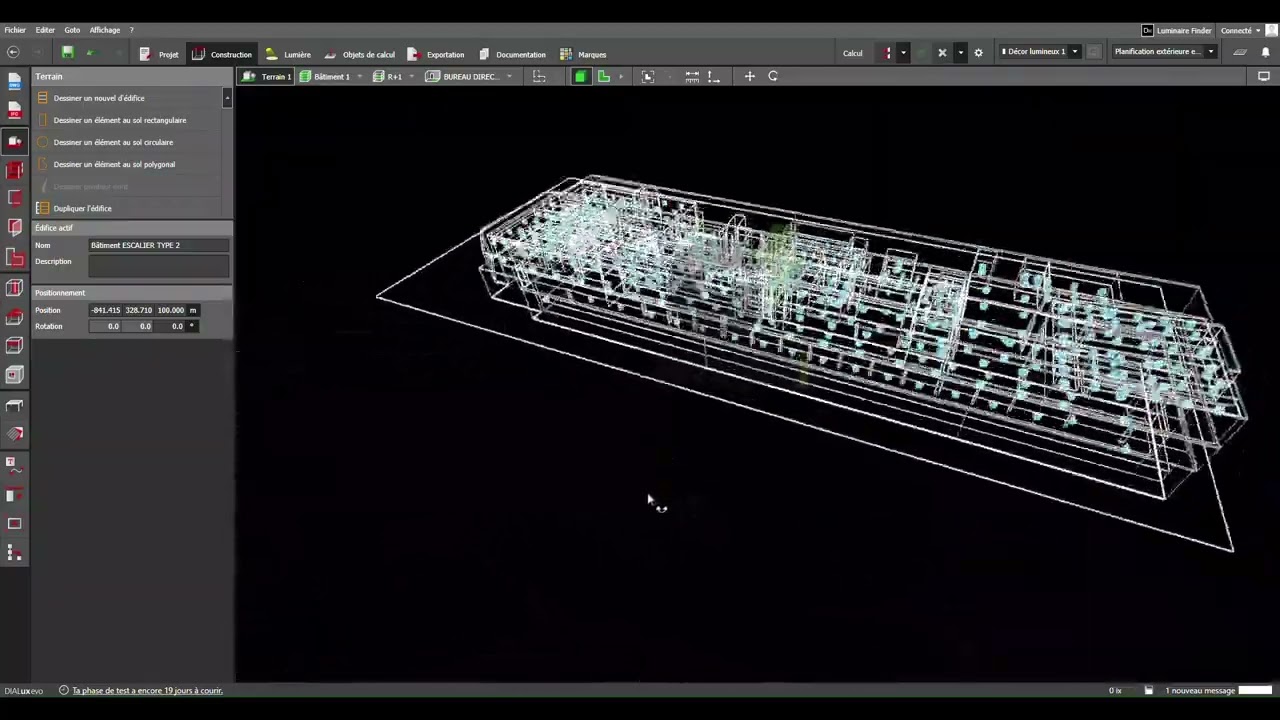The height and width of the screenshot is (720, 1280).
Task: Click the furniture cube sidebar icon
Action: coord(14,375)
